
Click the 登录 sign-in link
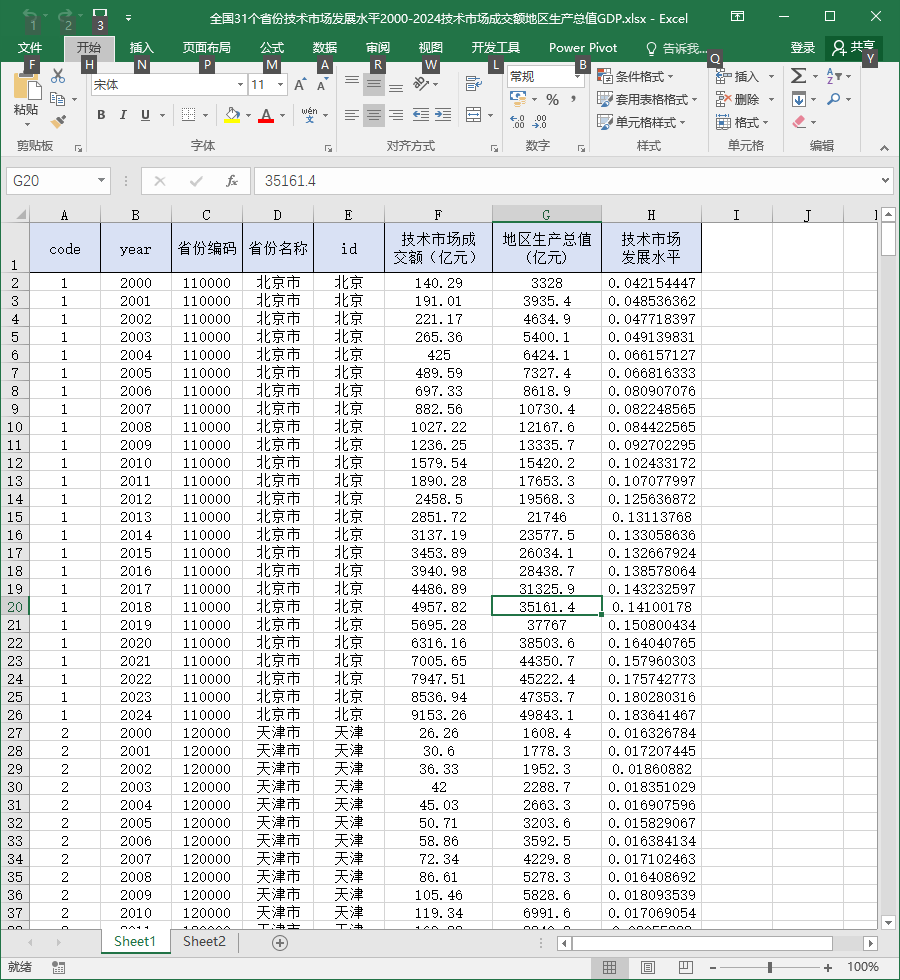click(x=802, y=48)
